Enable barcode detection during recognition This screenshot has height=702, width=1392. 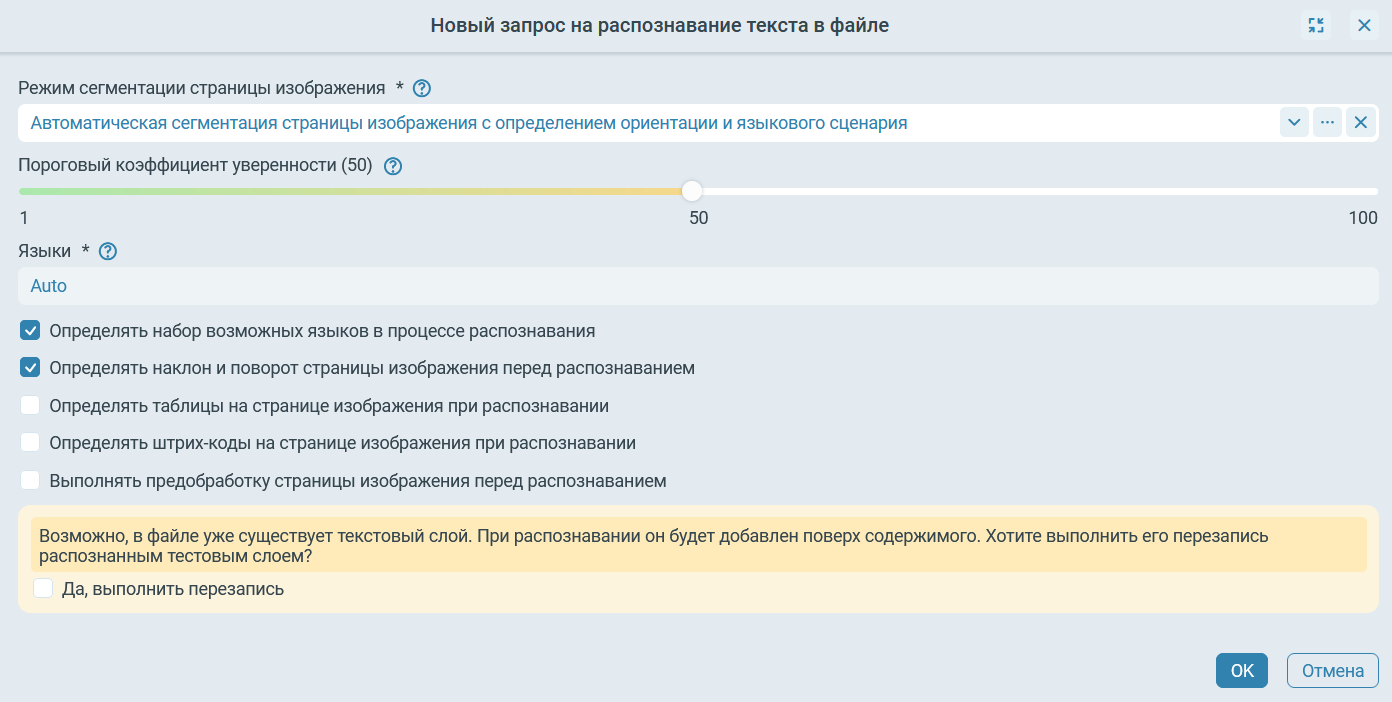pyautogui.click(x=30, y=443)
